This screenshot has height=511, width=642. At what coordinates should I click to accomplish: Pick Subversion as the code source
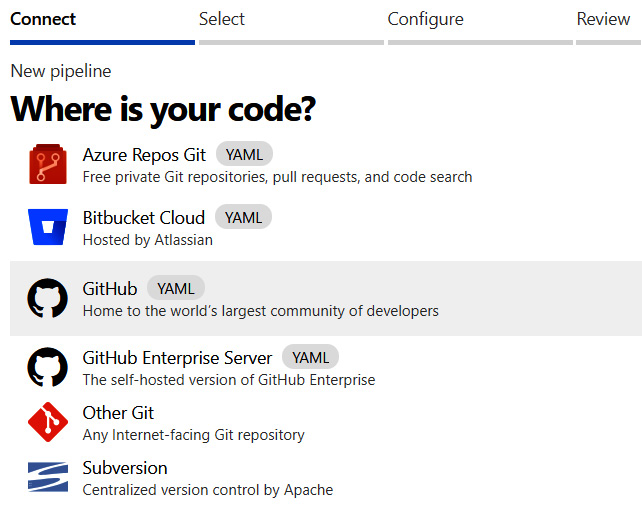click(326, 477)
